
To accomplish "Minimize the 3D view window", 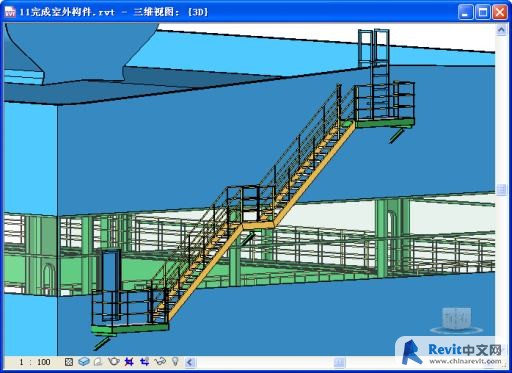I will pos(465,12).
